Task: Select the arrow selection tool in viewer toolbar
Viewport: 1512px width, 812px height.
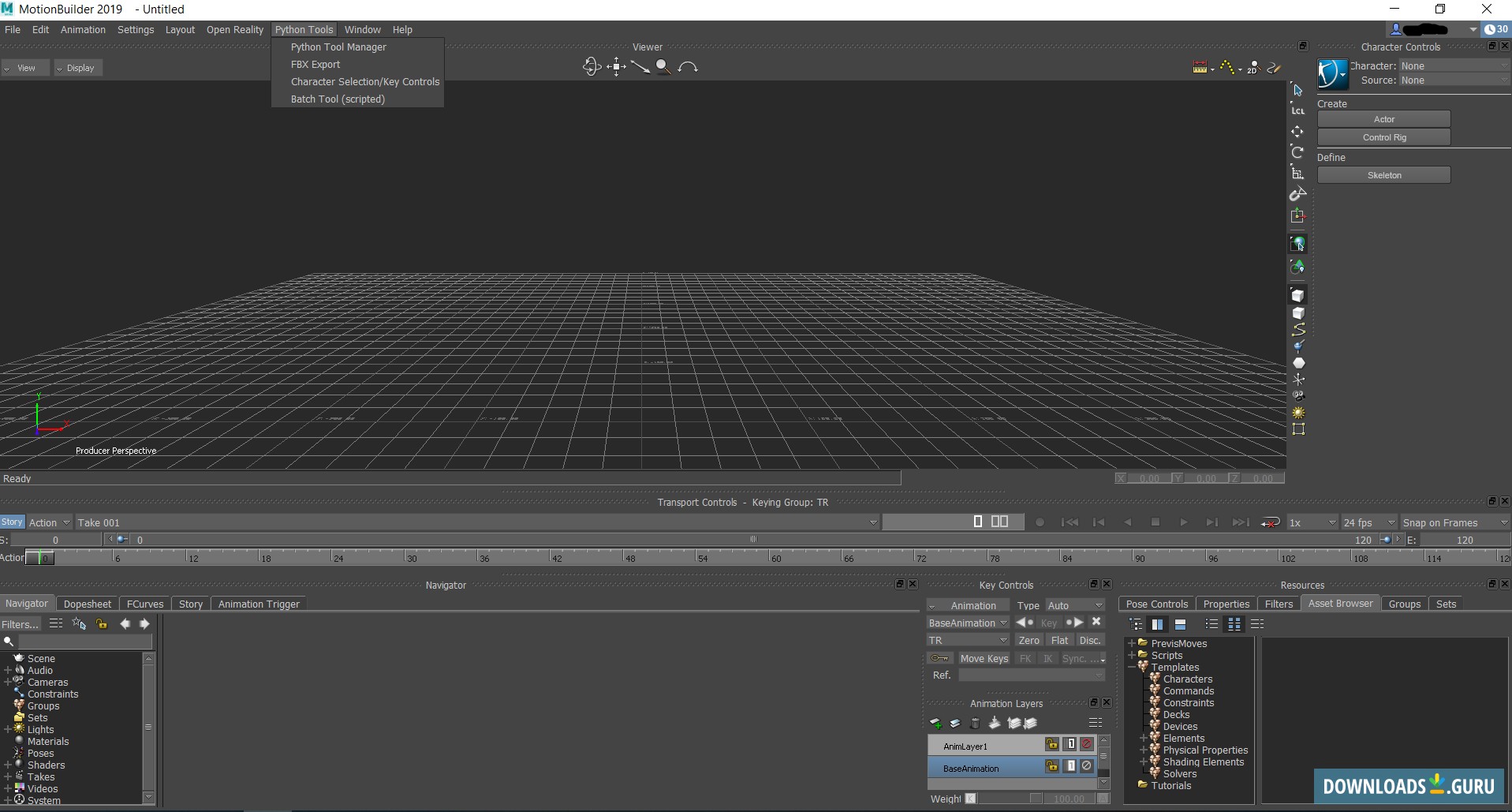Action: [1297, 90]
